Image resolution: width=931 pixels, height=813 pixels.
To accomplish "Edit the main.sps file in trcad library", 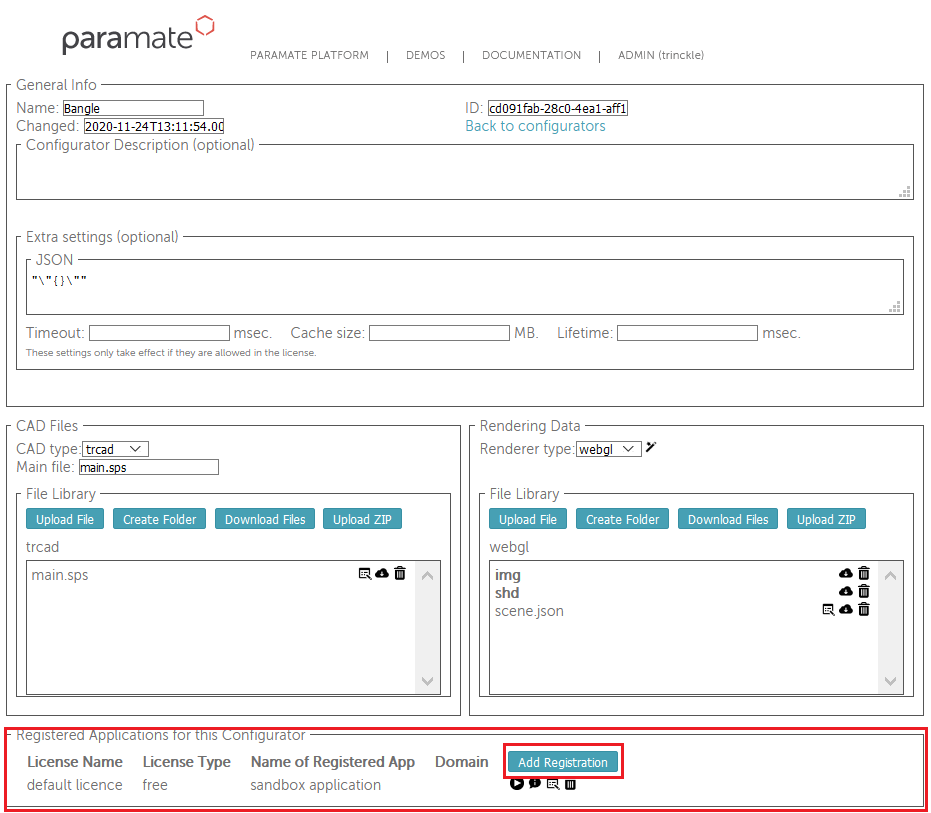I will click(365, 574).
